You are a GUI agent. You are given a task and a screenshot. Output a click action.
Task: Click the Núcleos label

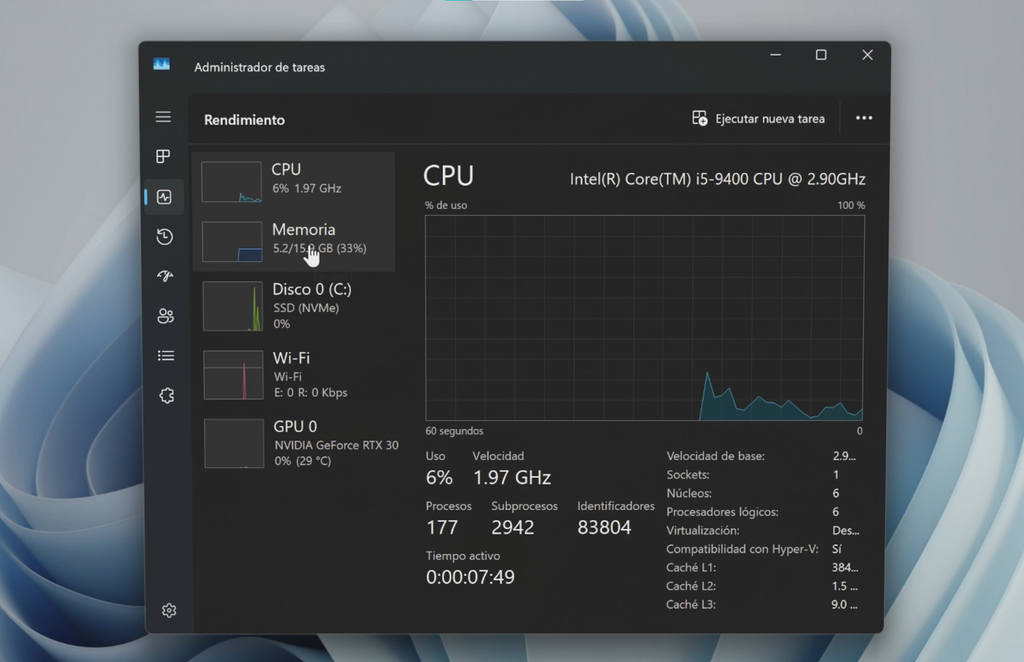[x=689, y=494]
